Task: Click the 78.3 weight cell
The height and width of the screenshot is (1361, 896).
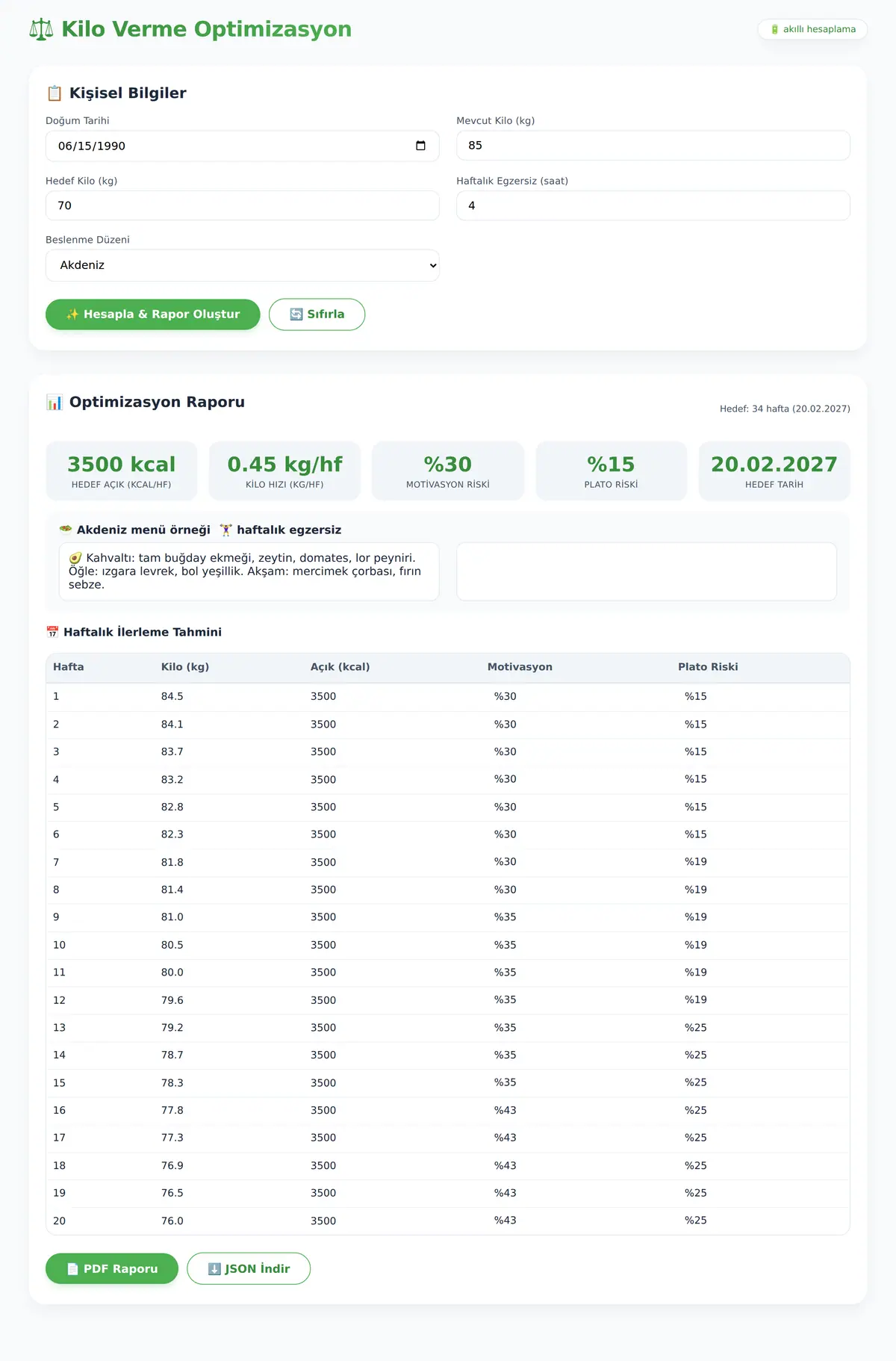Action: coord(172,1082)
